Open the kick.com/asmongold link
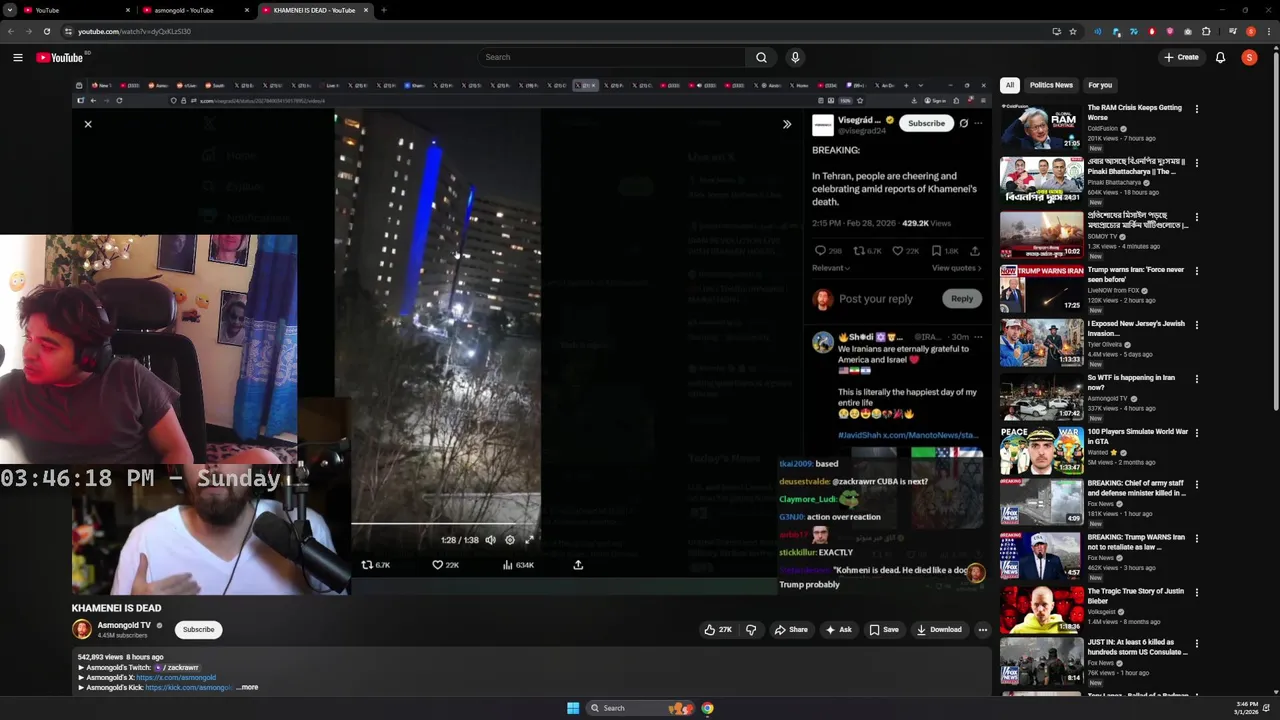1280x720 pixels. tap(188, 687)
